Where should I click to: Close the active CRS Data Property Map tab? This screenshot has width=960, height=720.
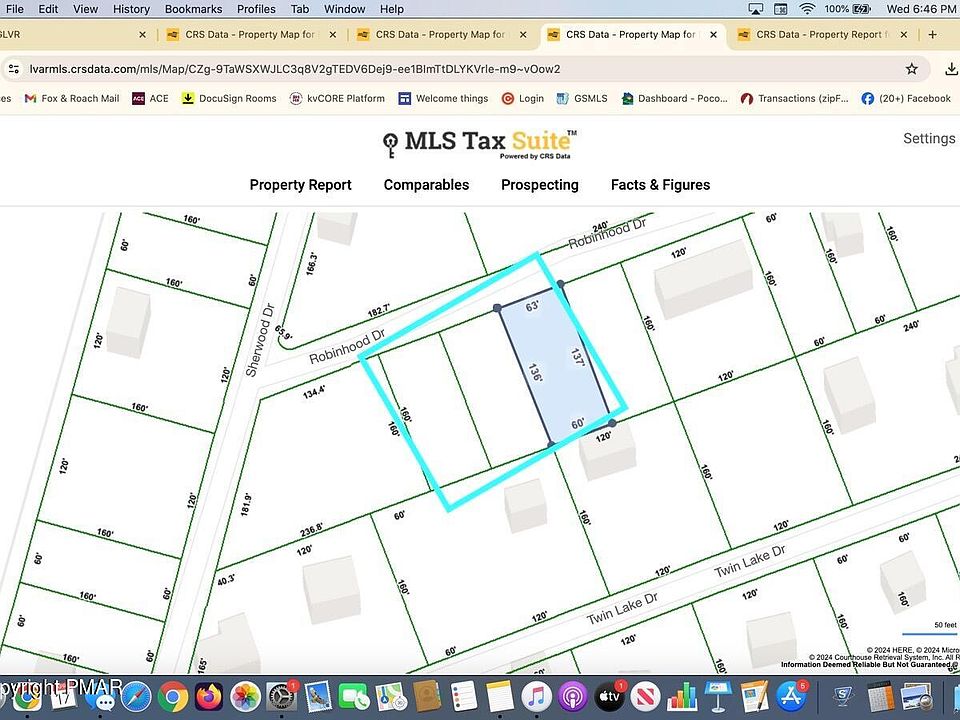[712, 34]
